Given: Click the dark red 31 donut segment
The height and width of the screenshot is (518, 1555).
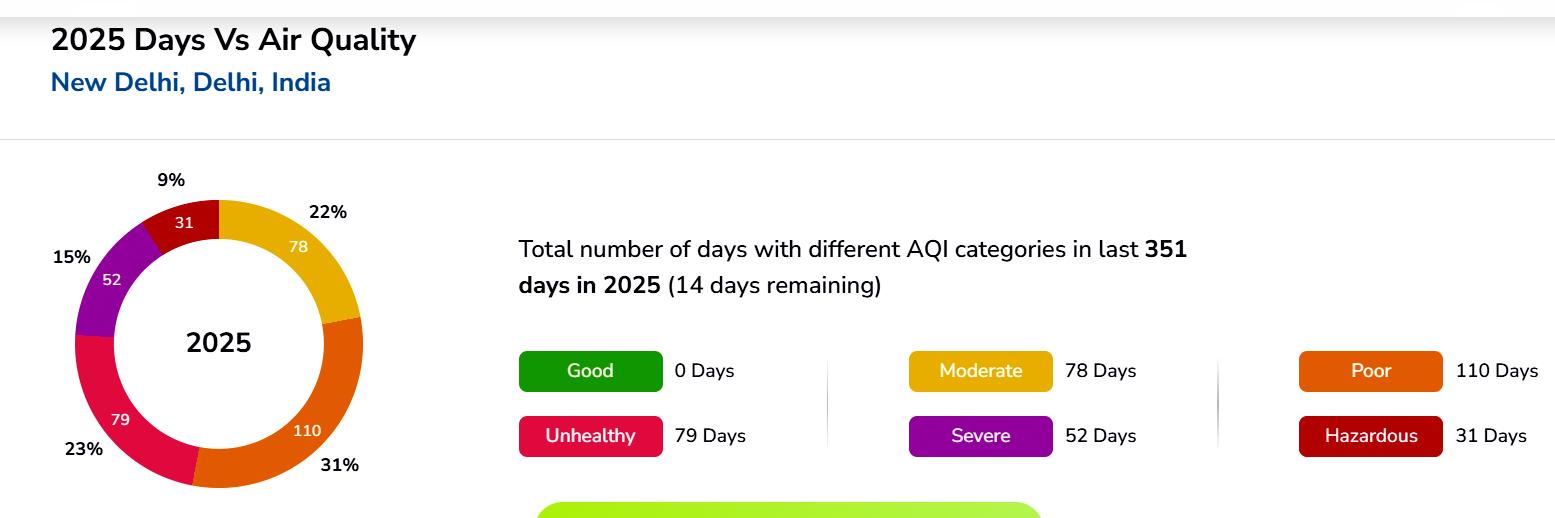Looking at the screenshot, I should coord(184,222).
